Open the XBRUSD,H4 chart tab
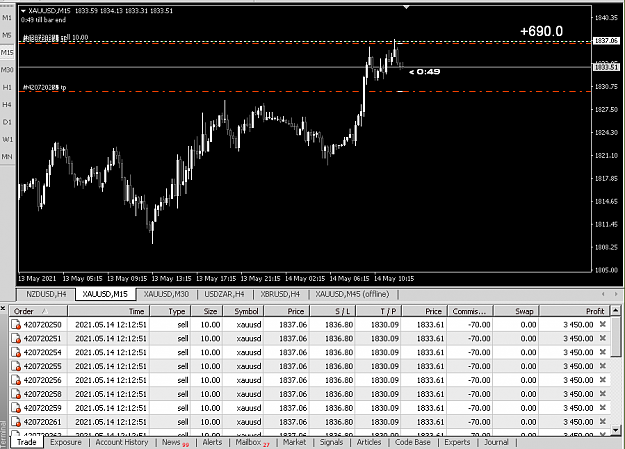 (280, 294)
